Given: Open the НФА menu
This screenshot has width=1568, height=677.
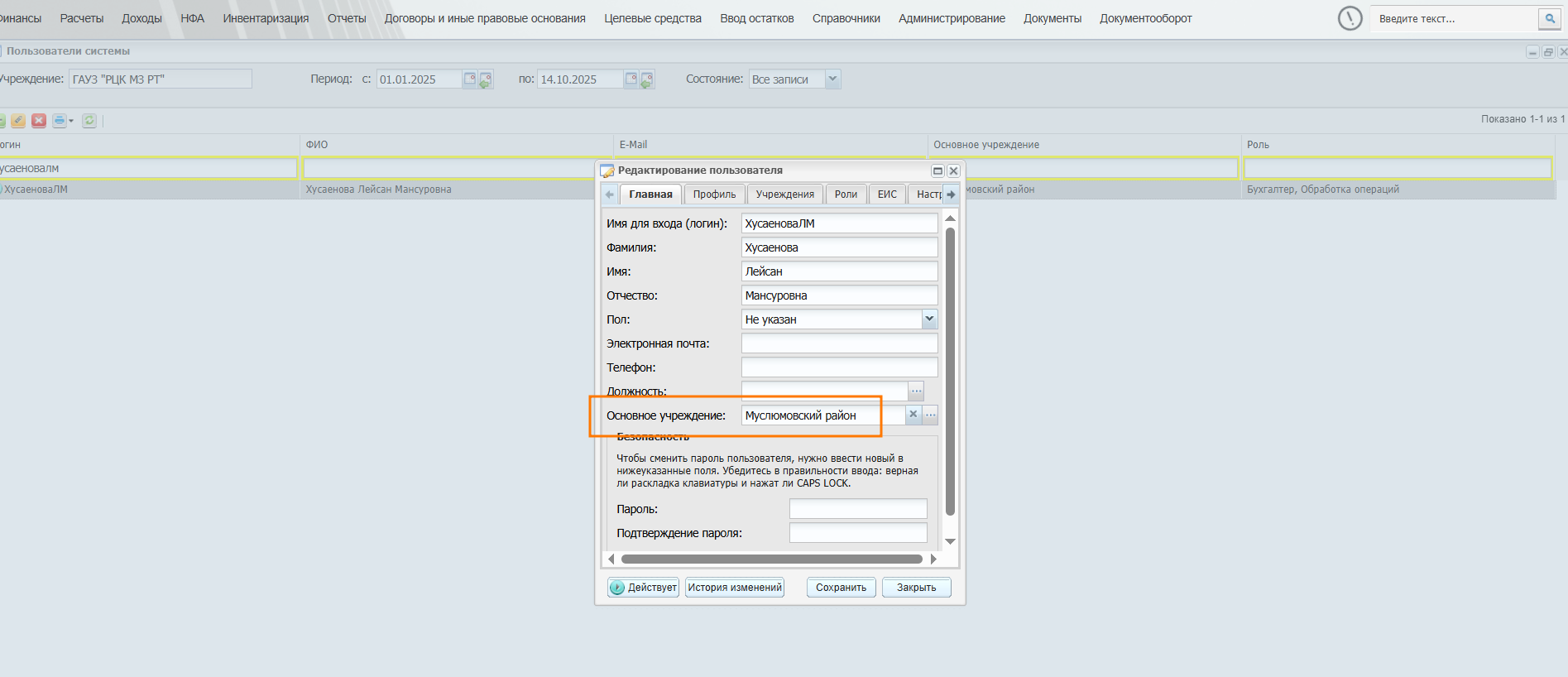Looking at the screenshot, I should [x=193, y=18].
